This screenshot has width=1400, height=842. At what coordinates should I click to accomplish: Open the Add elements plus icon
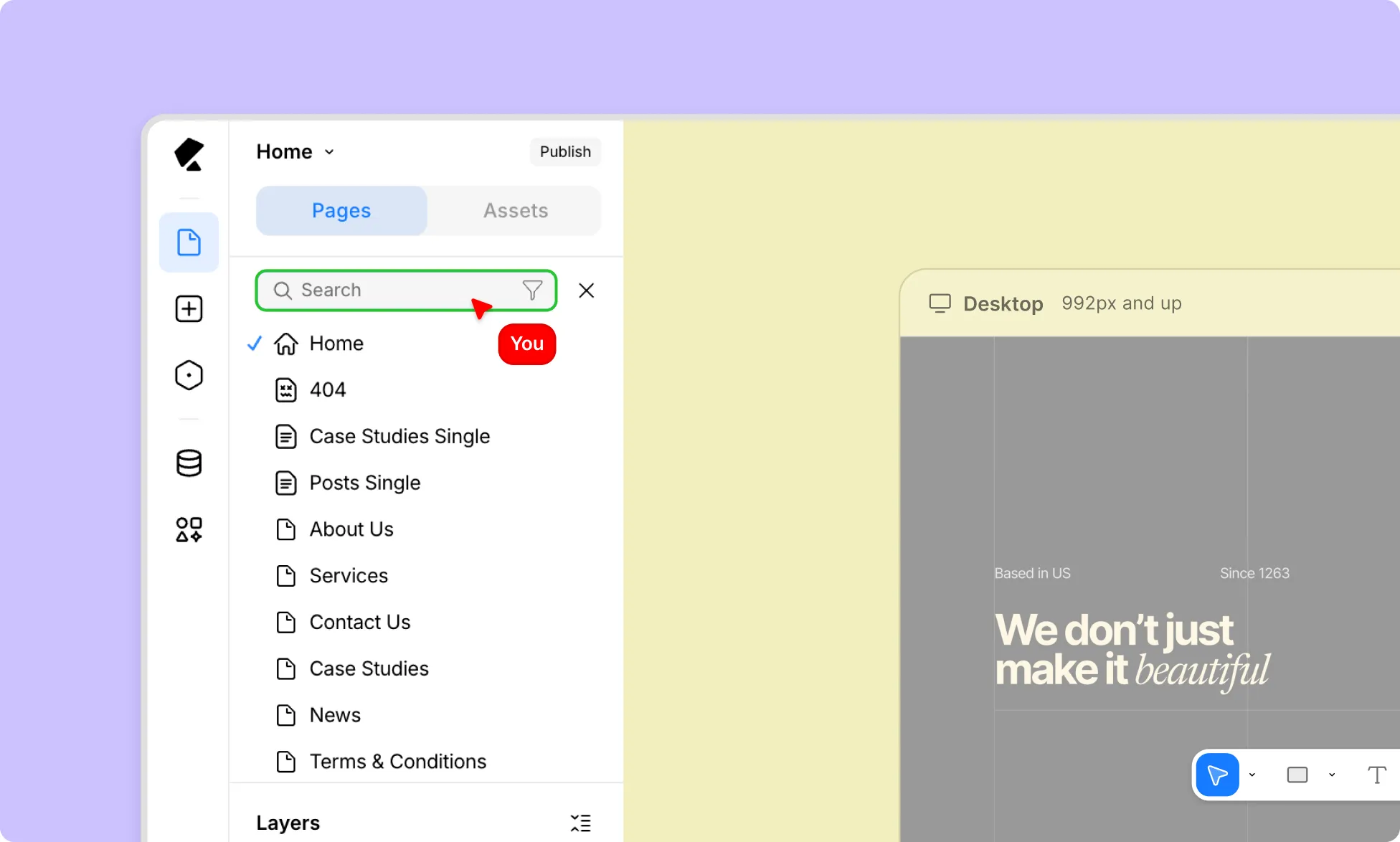(x=189, y=309)
